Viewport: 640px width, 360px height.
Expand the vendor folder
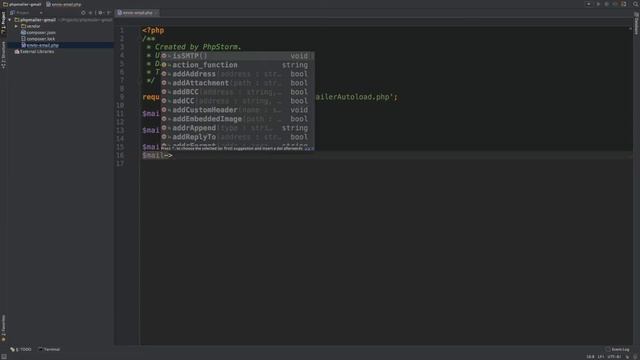tap(16, 26)
